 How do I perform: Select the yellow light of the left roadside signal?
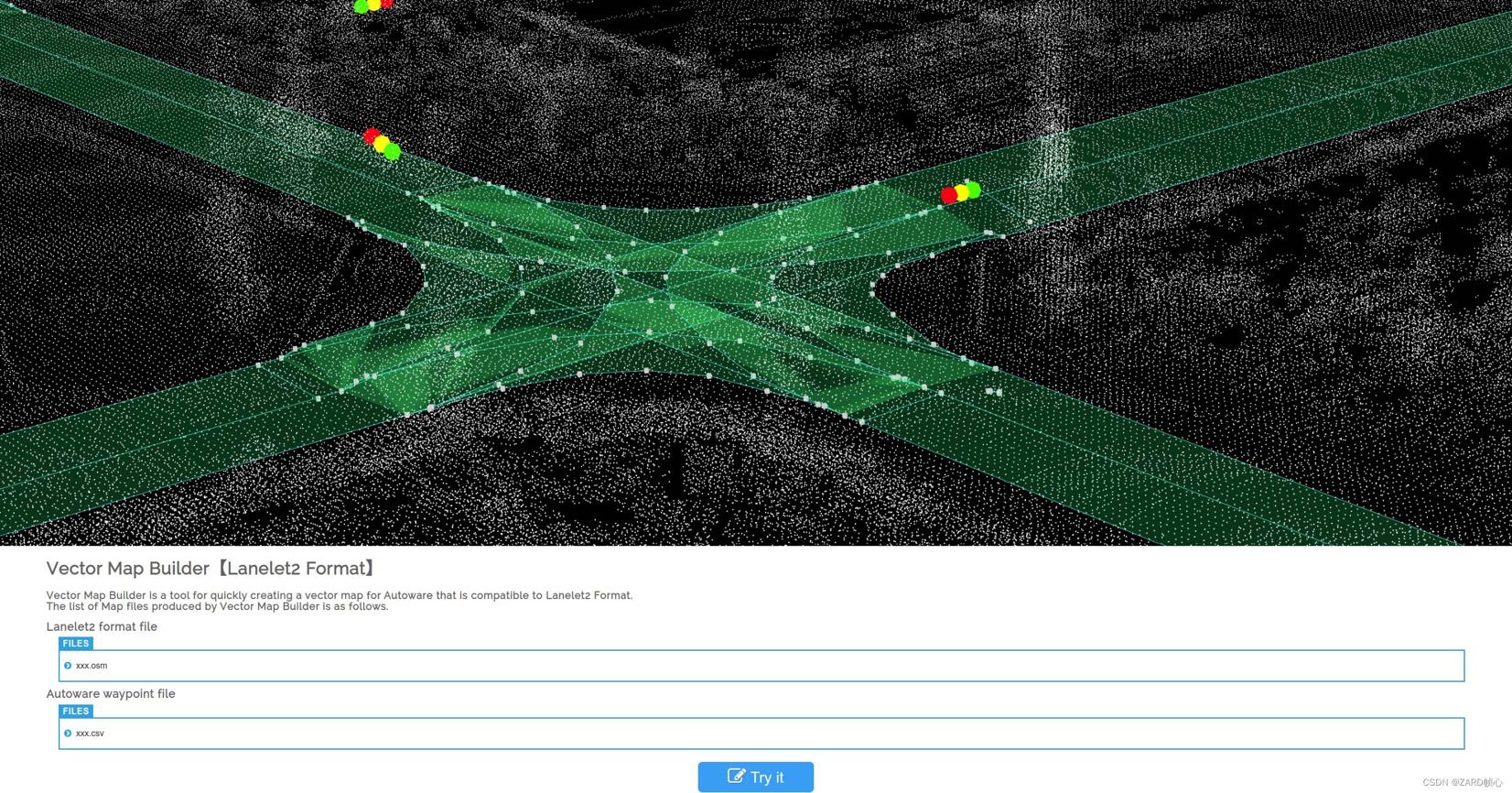(x=382, y=145)
